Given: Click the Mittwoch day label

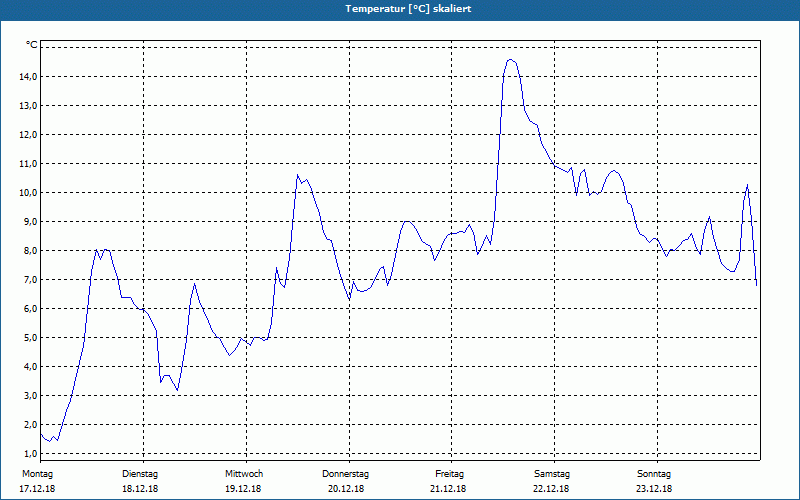Looking at the screenshot, I should click(x=244, y=474).
